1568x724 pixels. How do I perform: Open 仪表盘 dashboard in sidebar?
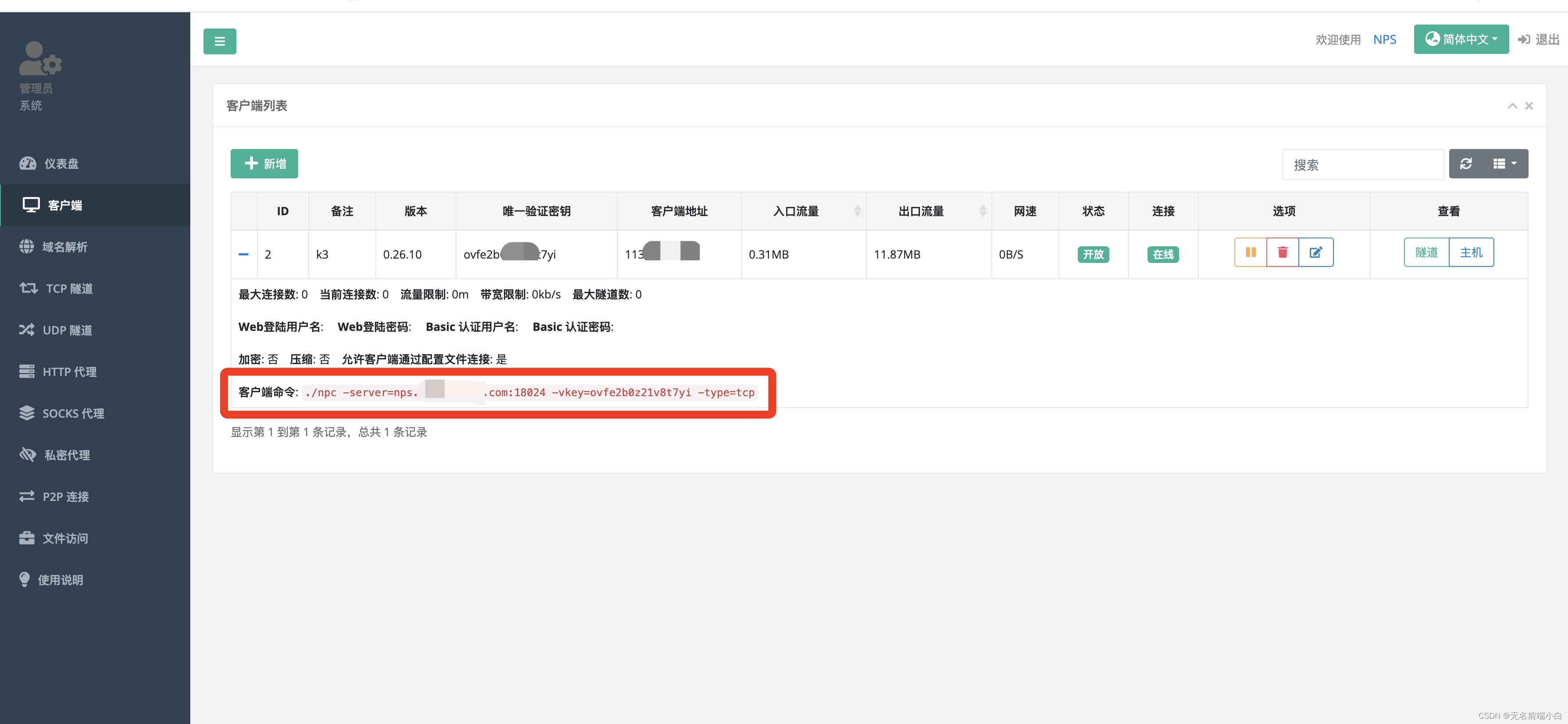61,163
